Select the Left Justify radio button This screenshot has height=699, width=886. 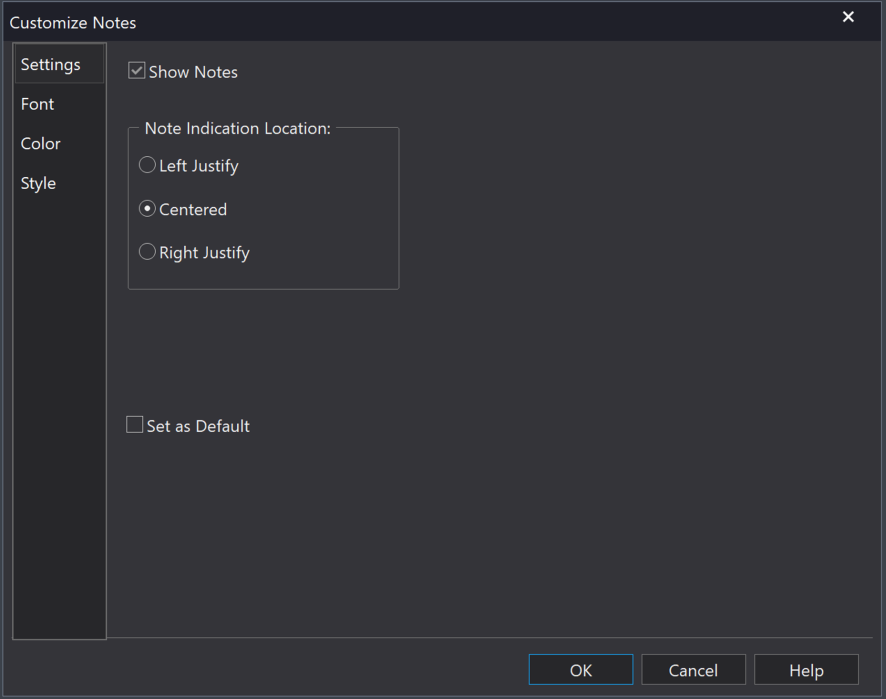coord(147,166)
